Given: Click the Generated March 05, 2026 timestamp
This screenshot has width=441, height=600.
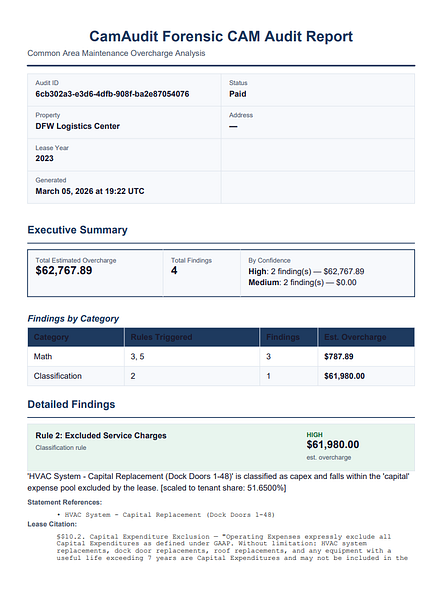Looking at the screenshot, I should point(90,191).
